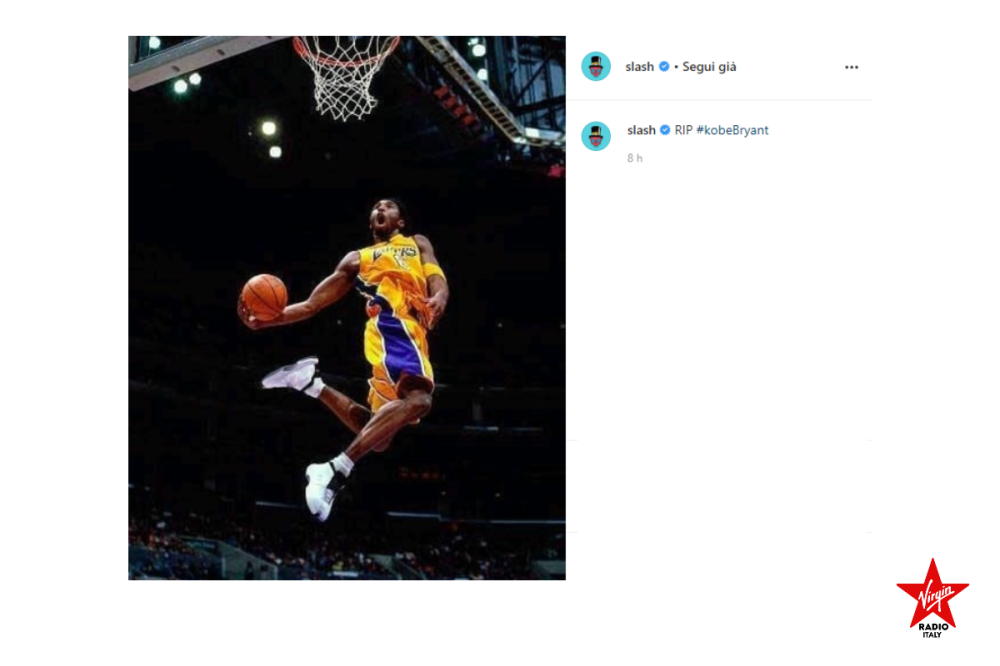Click the "RADIO ITALY" text under the star
Image resolution: width=1000 pixels, height=666 pixels.
coord(932,630)
